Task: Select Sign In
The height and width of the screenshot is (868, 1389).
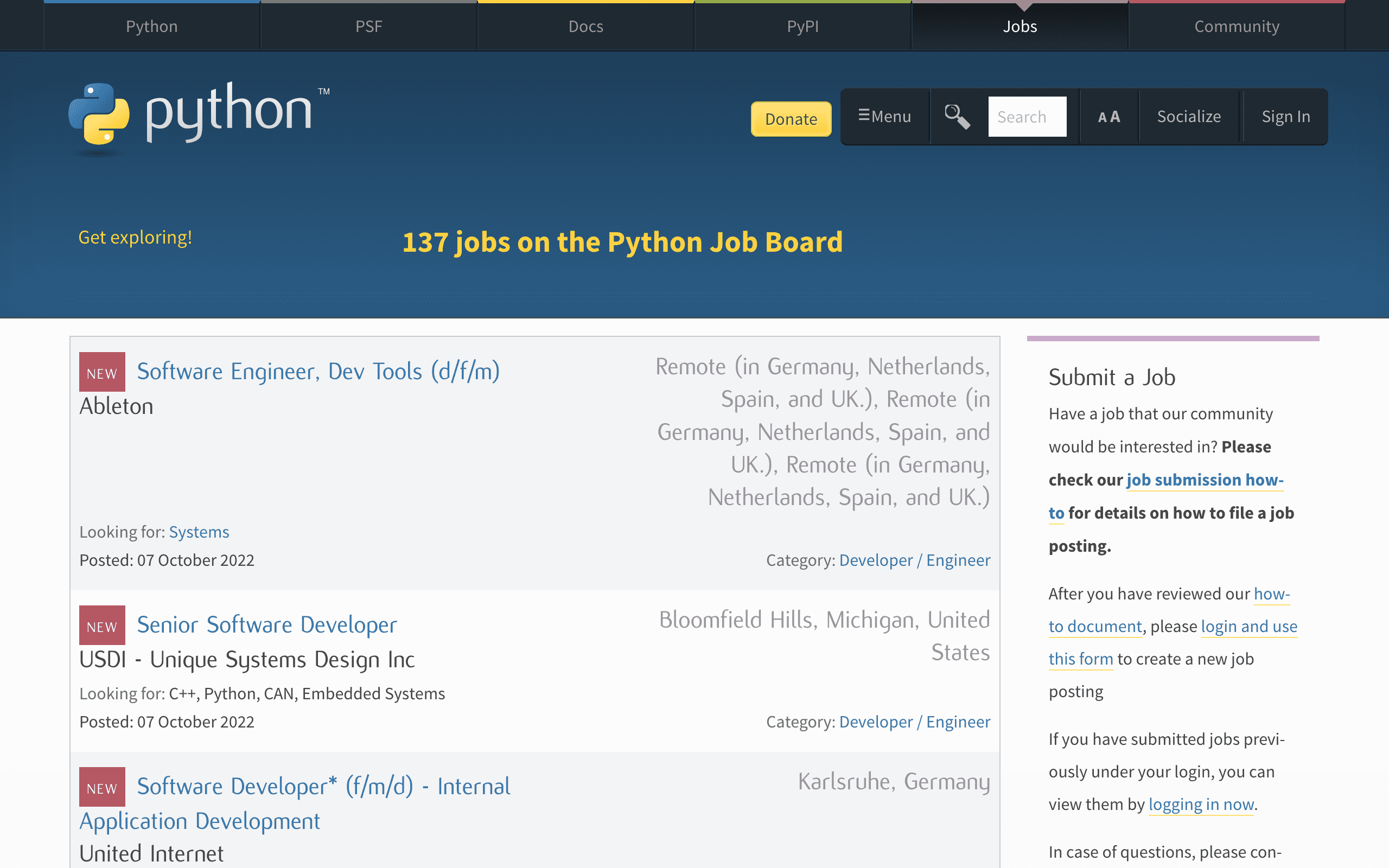Action: [x=1285, y=117]
